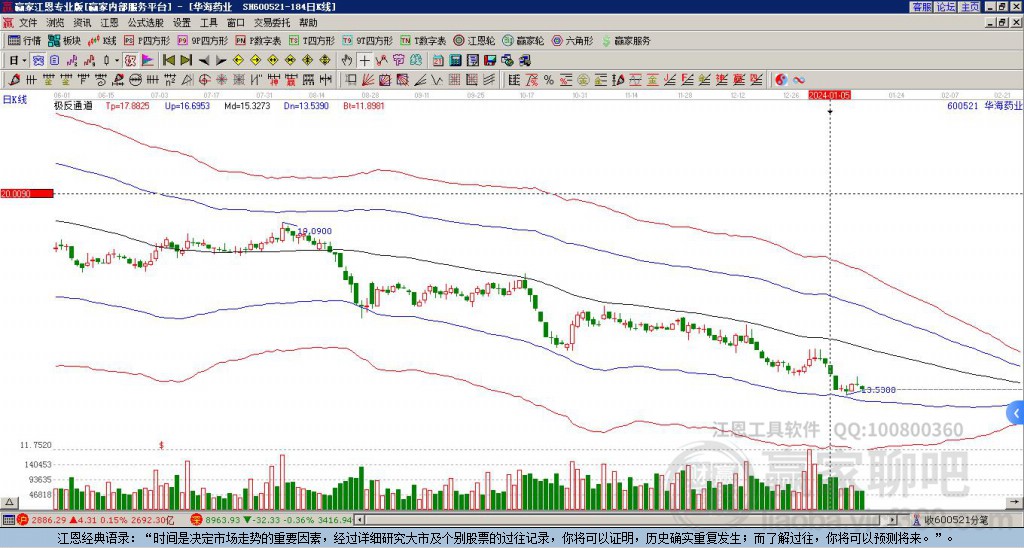Click the 20.0090 red price label
This screenshot has height=548, width=1024.
point(26,194)
